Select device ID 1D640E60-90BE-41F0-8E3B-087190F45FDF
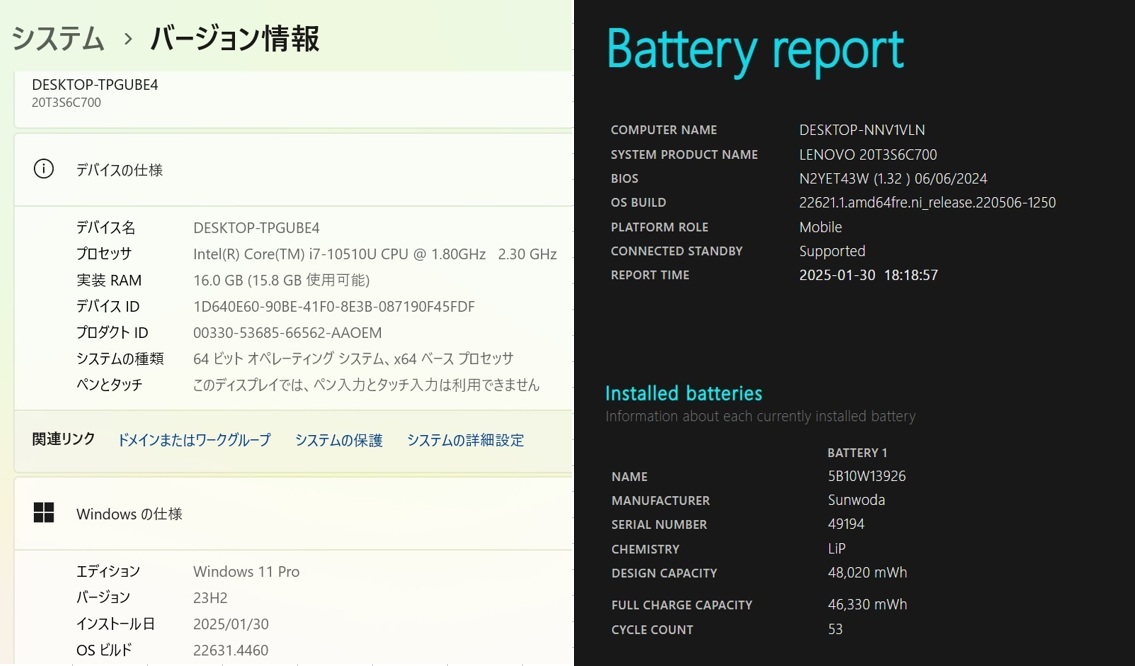 click(334, 306)
